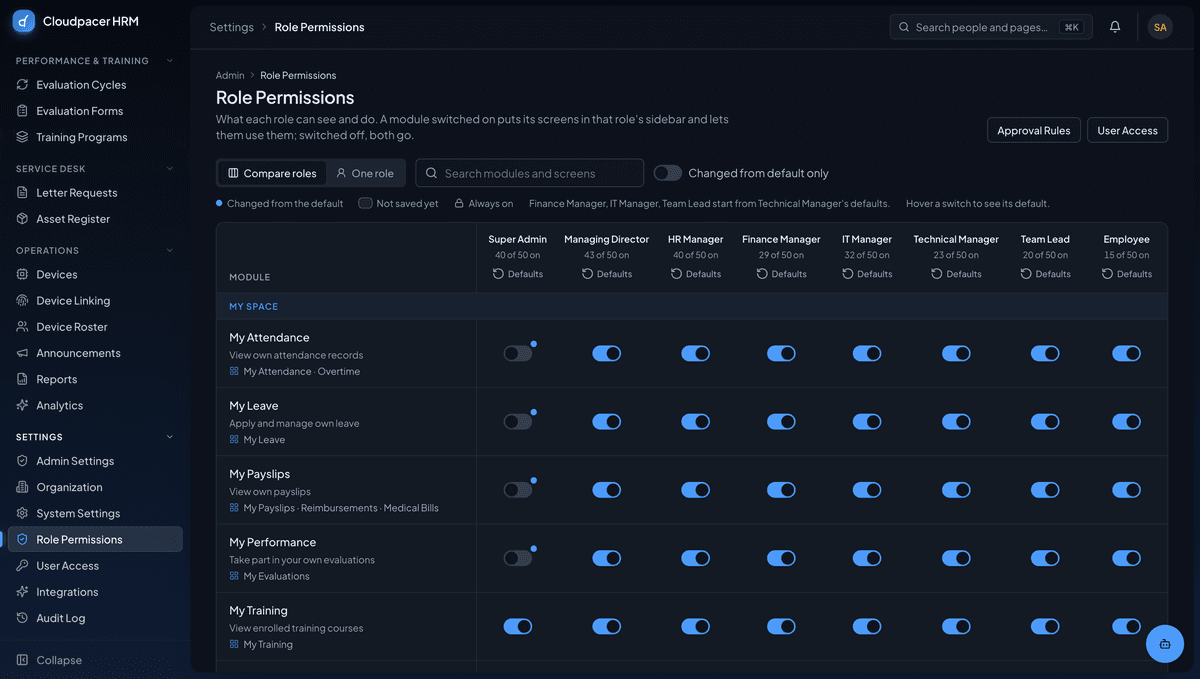The height and width of the screenshot is (679, 1200).
Task: Select Role Permissions in sidebar
Action: click(95, 539)
